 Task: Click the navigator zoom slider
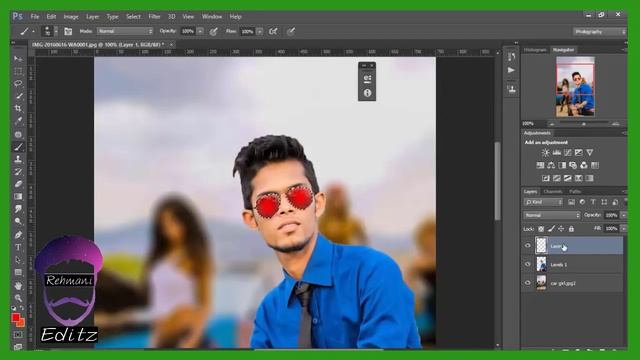(584, 124)
